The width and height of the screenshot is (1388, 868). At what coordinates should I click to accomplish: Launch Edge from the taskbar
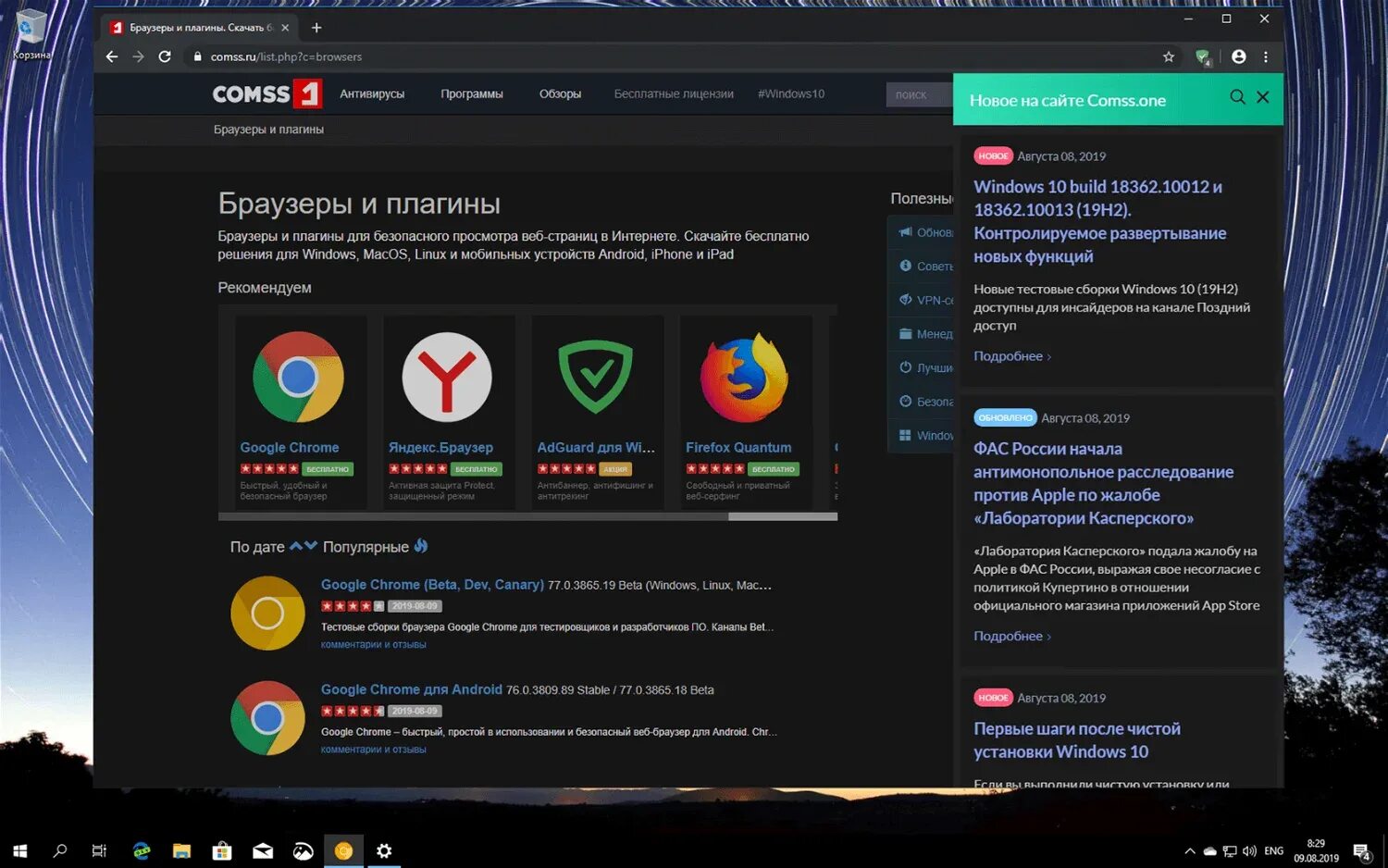(142, 850)
